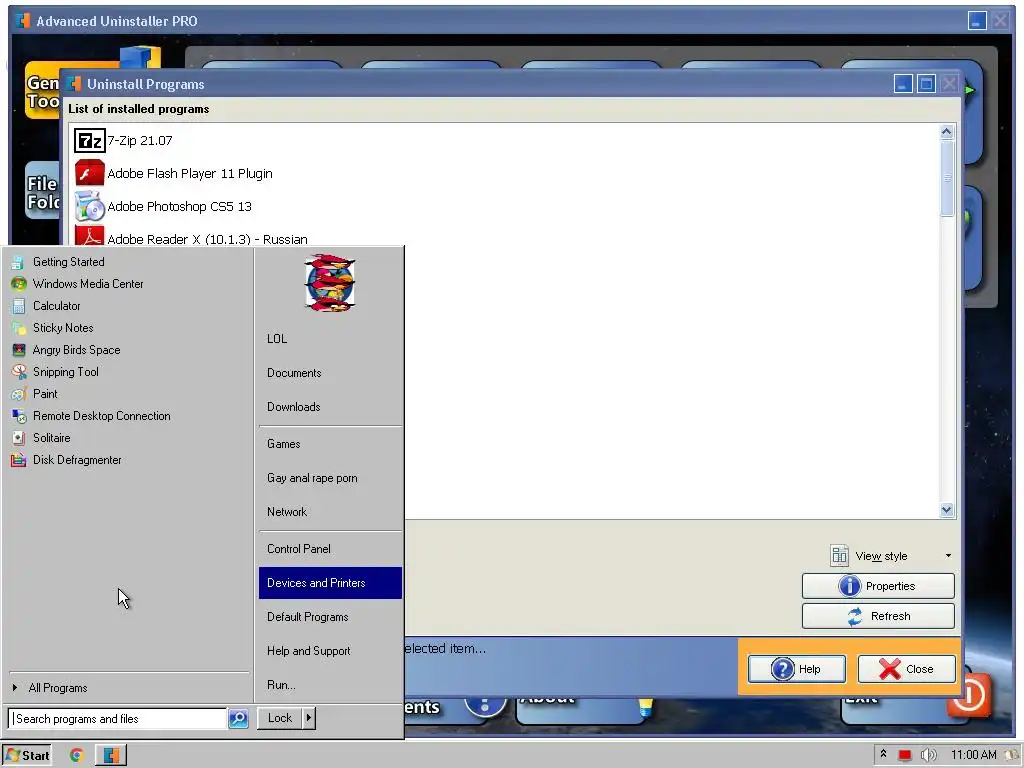Click Advanced Uninstaller PRO taskbar icon
Screen dimensions: 1024x768
pos(111,756)
